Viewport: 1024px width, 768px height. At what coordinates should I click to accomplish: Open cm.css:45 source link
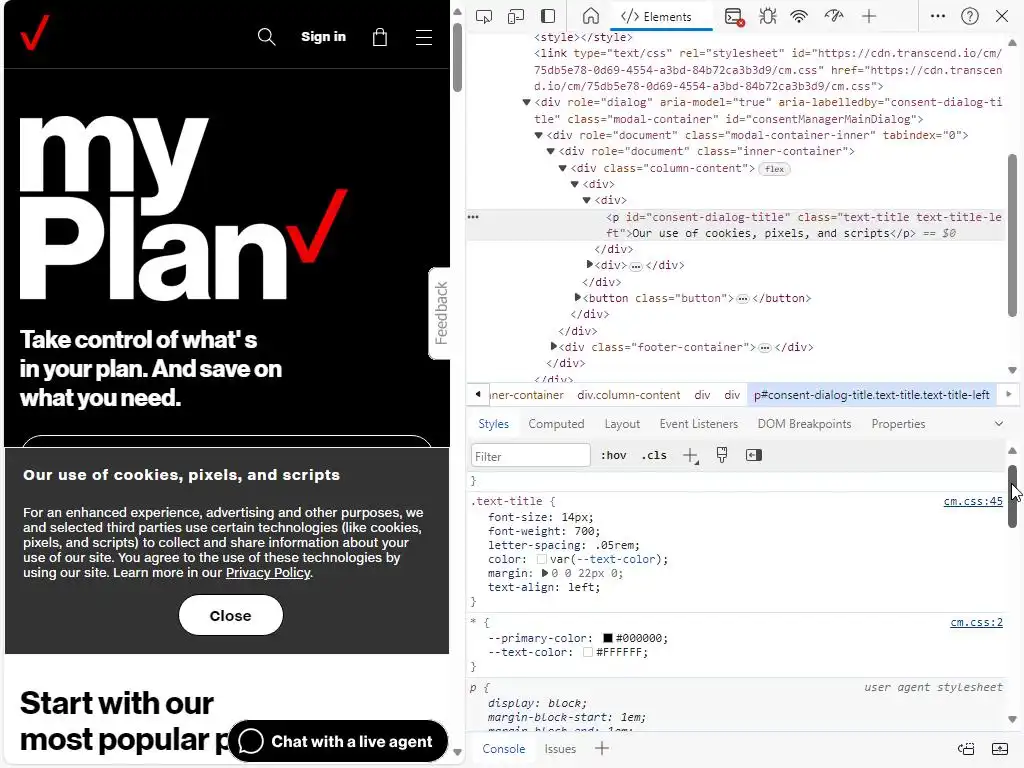972,502
